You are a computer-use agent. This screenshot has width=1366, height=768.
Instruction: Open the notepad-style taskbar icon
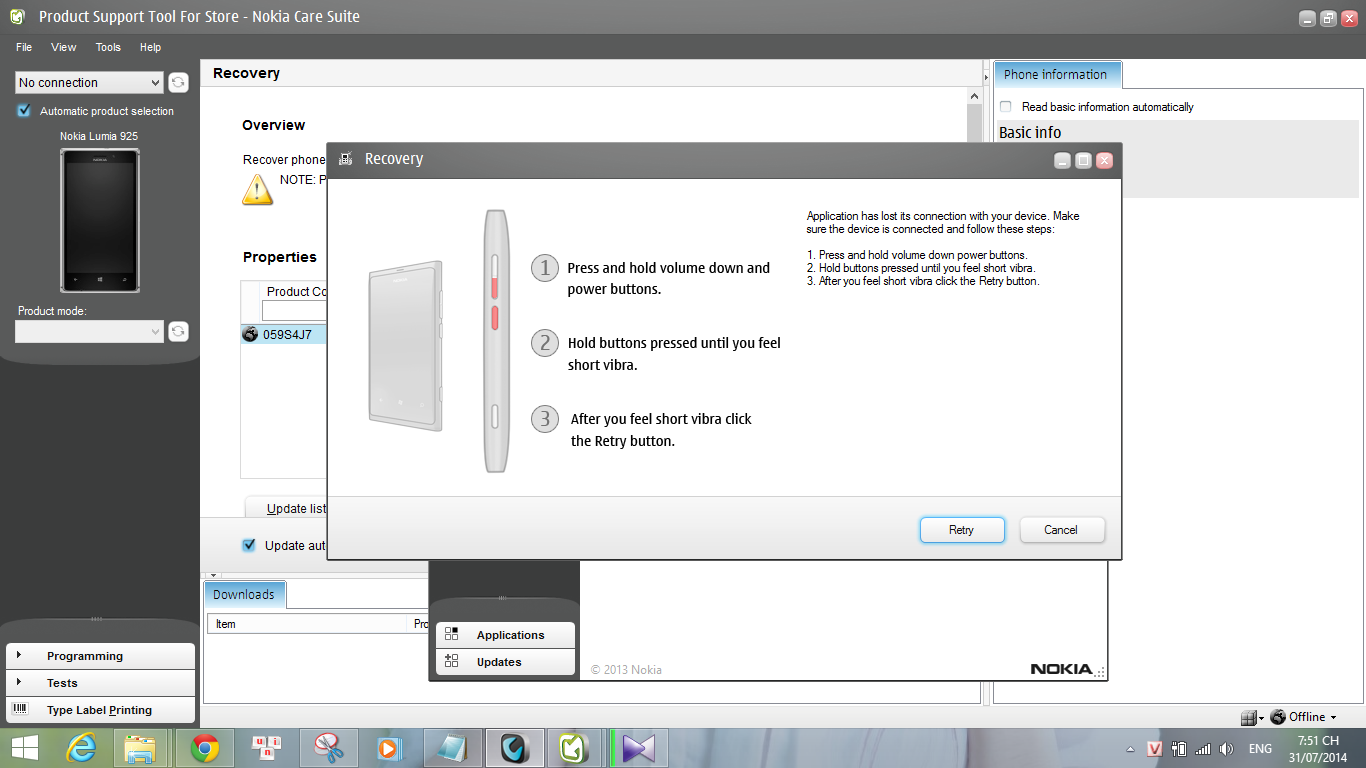(x=452, y=748)
